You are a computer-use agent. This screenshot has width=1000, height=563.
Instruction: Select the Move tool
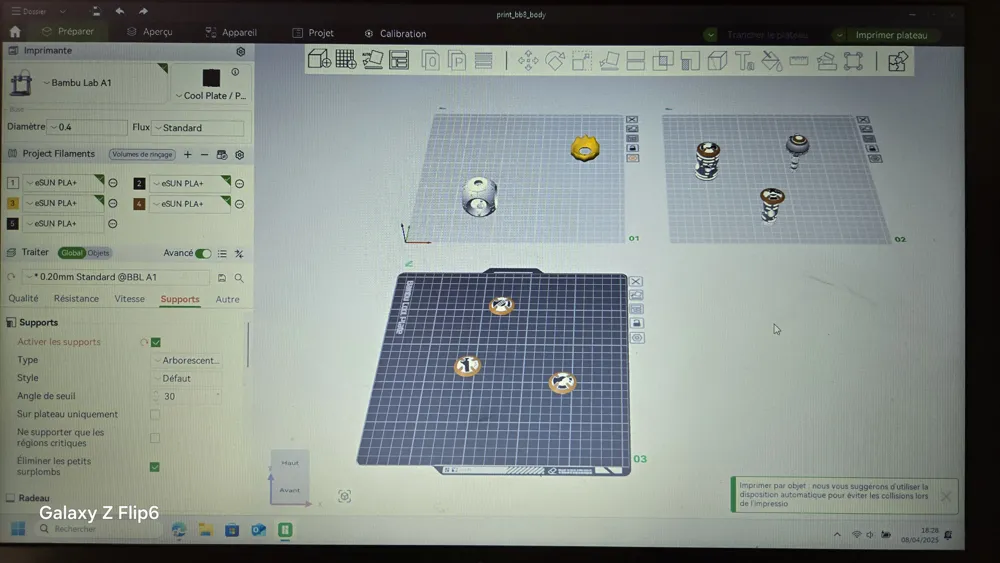coord(528,61)
